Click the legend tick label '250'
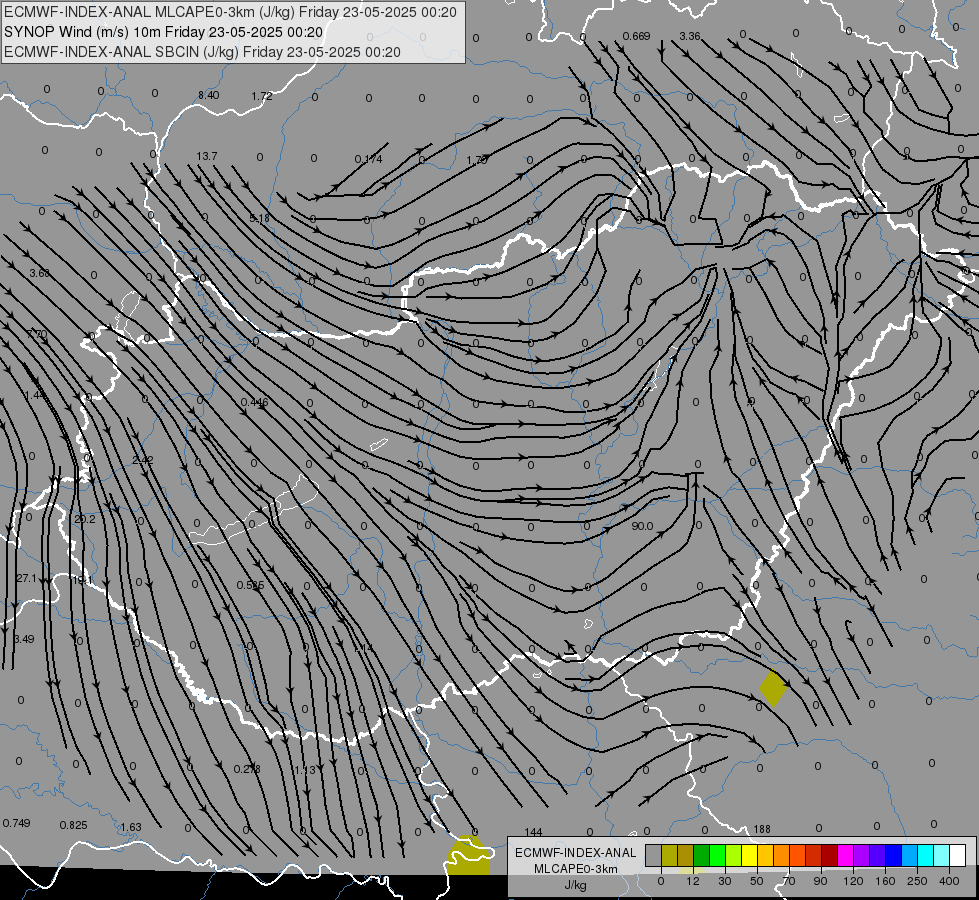 tap(917, 881)
